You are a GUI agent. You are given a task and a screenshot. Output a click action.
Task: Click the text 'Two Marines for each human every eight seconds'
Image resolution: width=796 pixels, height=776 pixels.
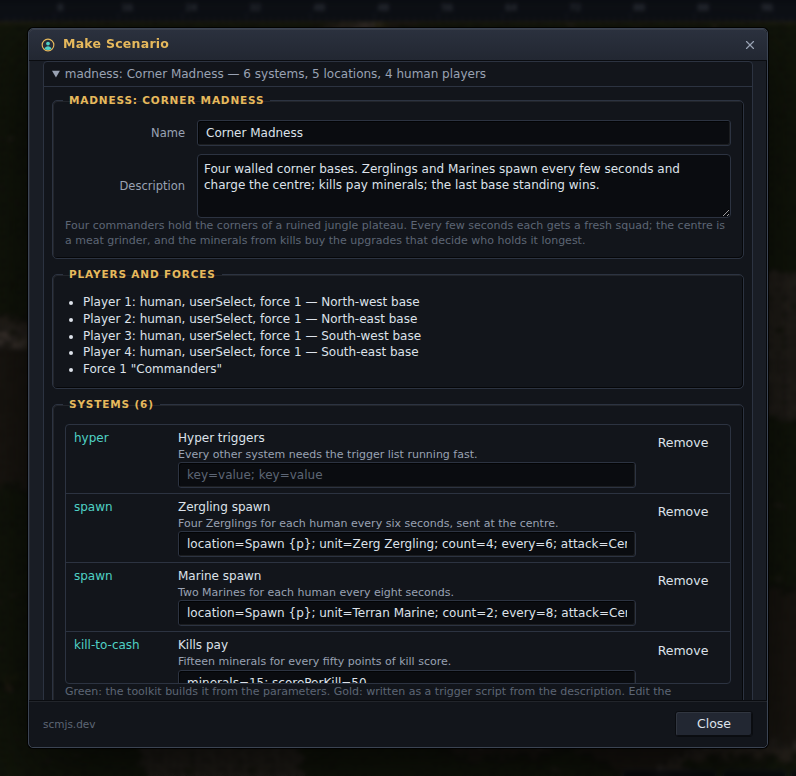[315, 592]
